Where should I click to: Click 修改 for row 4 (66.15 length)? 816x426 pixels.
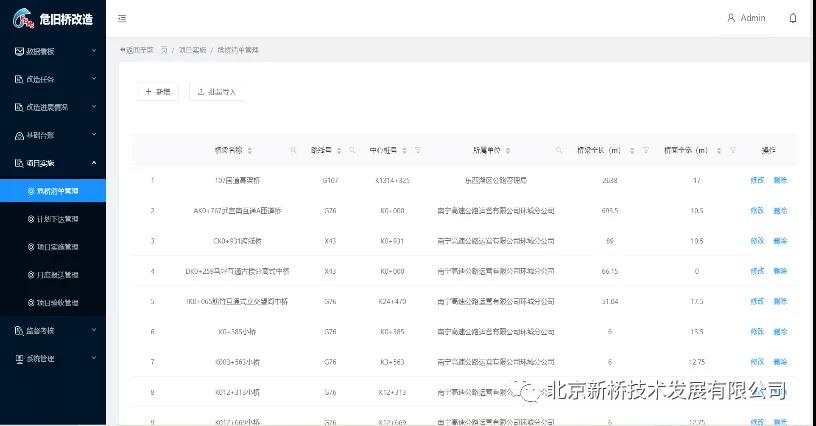point(757,271)
